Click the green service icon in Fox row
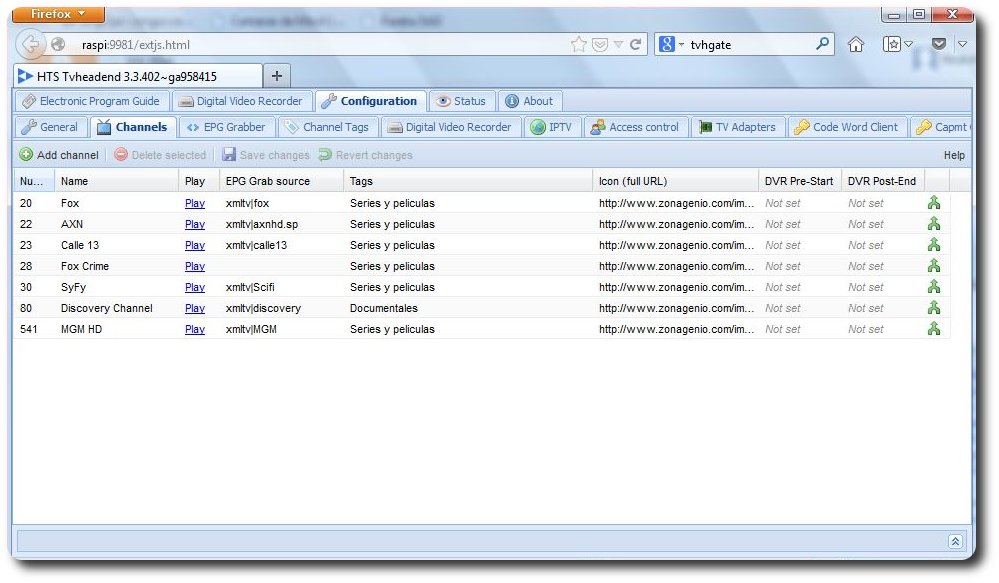999x583 pixels. pos(933,203)
